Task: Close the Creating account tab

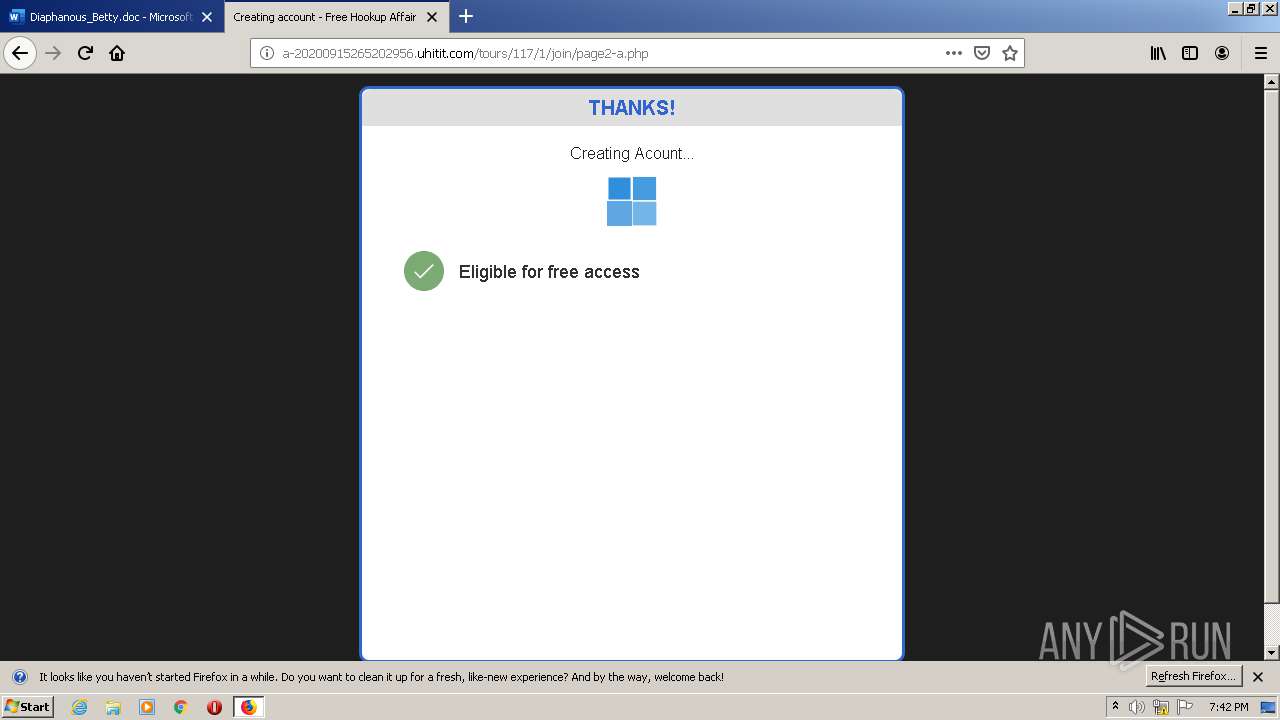Action: 432,17
